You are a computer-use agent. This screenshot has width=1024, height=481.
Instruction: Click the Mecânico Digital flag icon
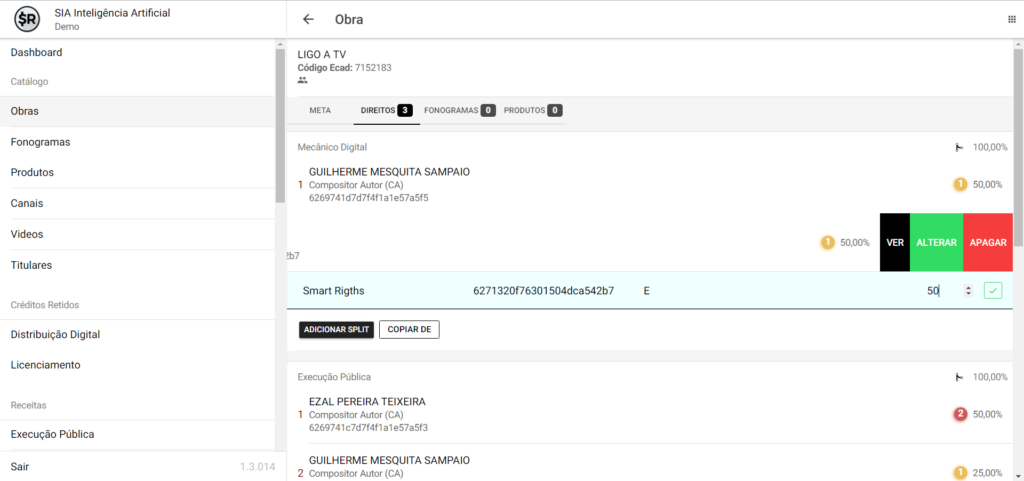(959, 148)
